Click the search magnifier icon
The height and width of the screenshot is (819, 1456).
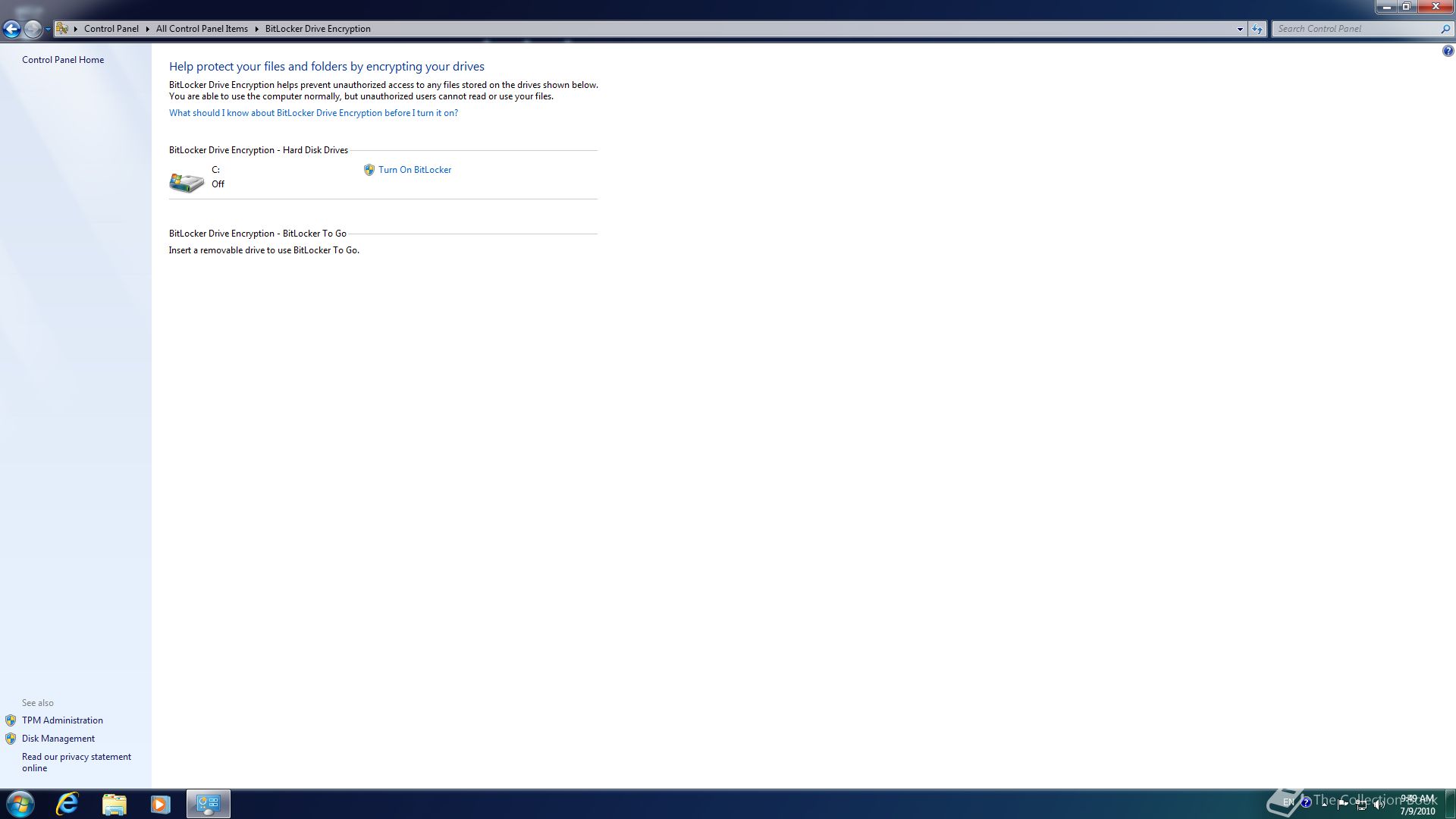(1445, 29)
